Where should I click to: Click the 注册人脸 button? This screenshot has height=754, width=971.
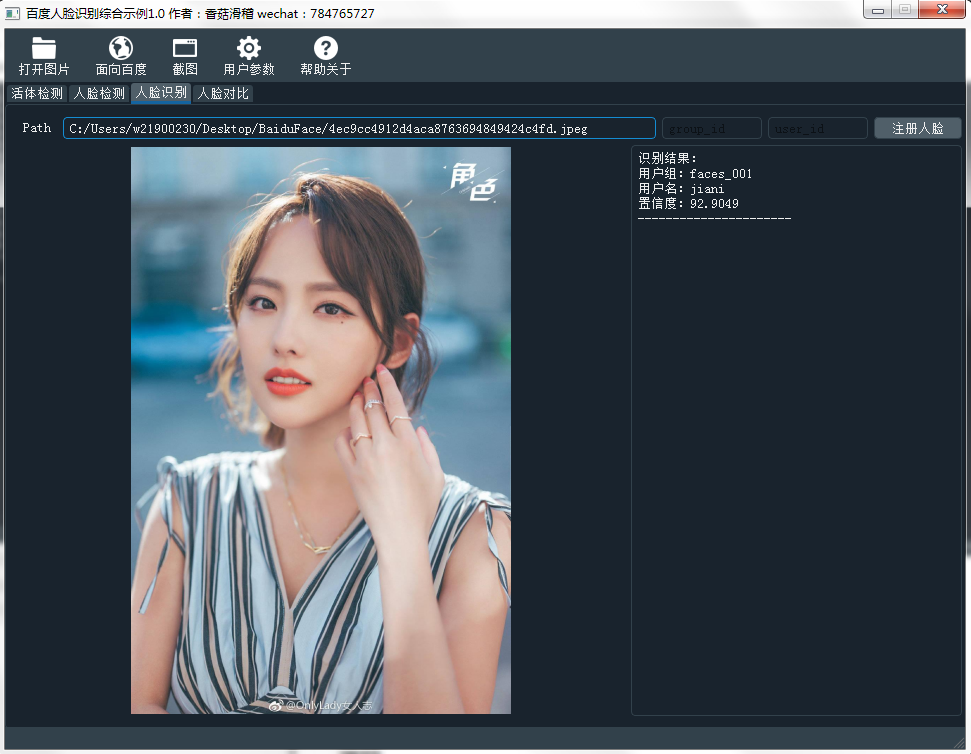point(917,128)
